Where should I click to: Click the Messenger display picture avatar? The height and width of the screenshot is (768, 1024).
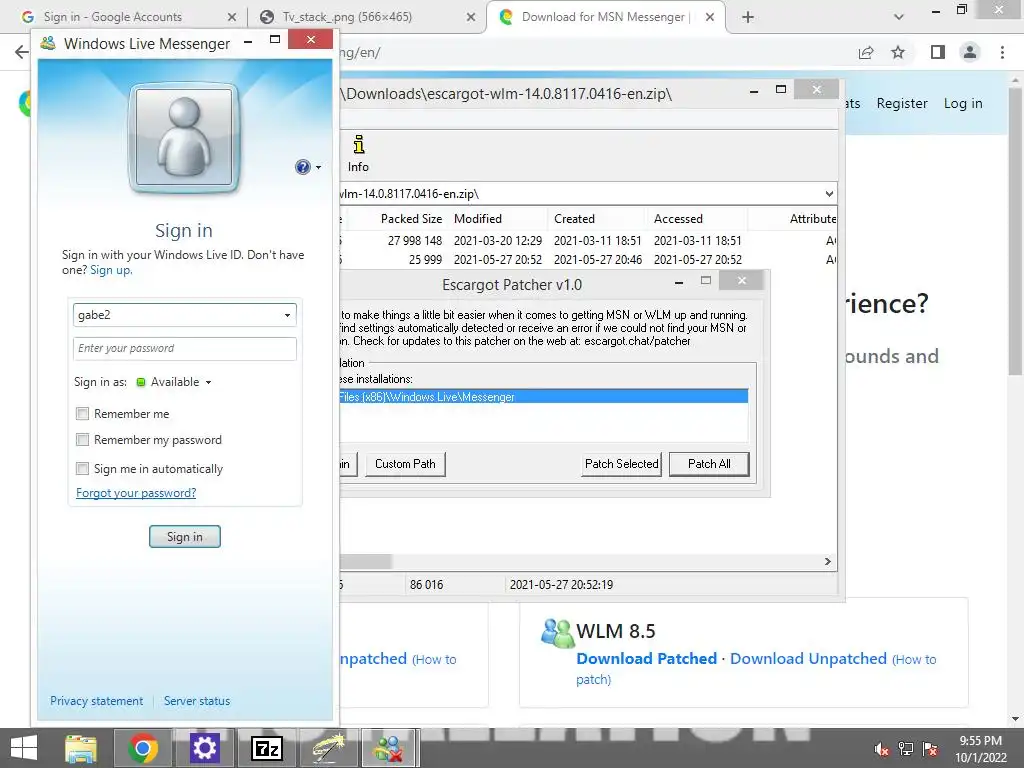tap(184, 137)
